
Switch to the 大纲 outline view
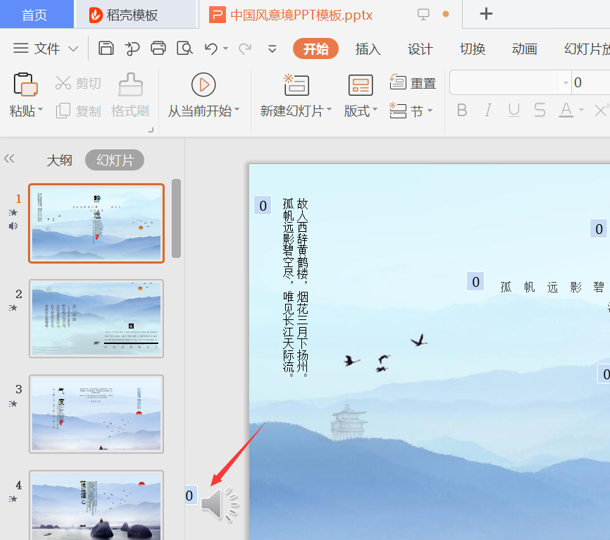(x=60, y=160)
